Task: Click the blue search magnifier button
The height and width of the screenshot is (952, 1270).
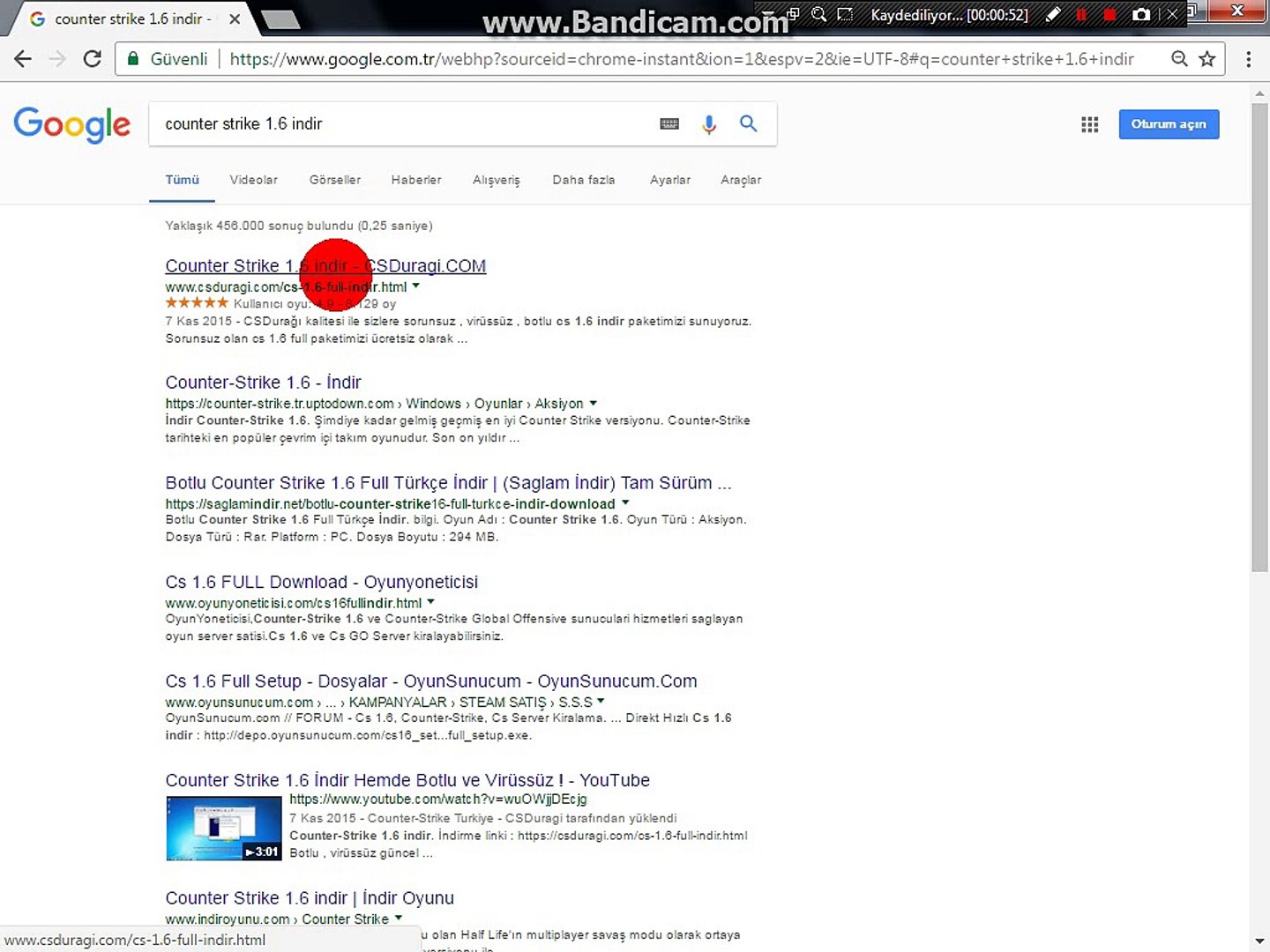Action: click(749, 123)
